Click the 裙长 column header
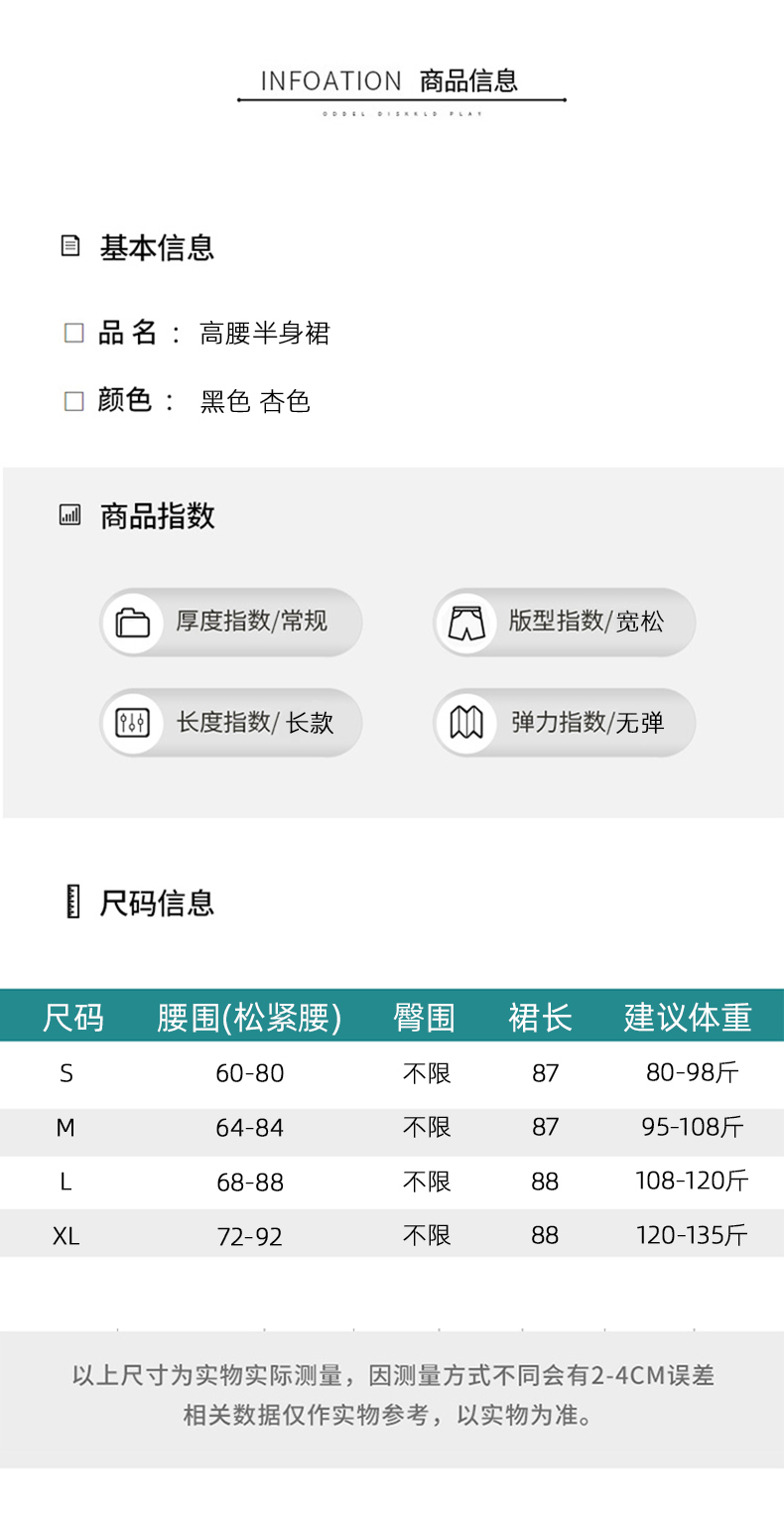 [x=541, y=1017]
